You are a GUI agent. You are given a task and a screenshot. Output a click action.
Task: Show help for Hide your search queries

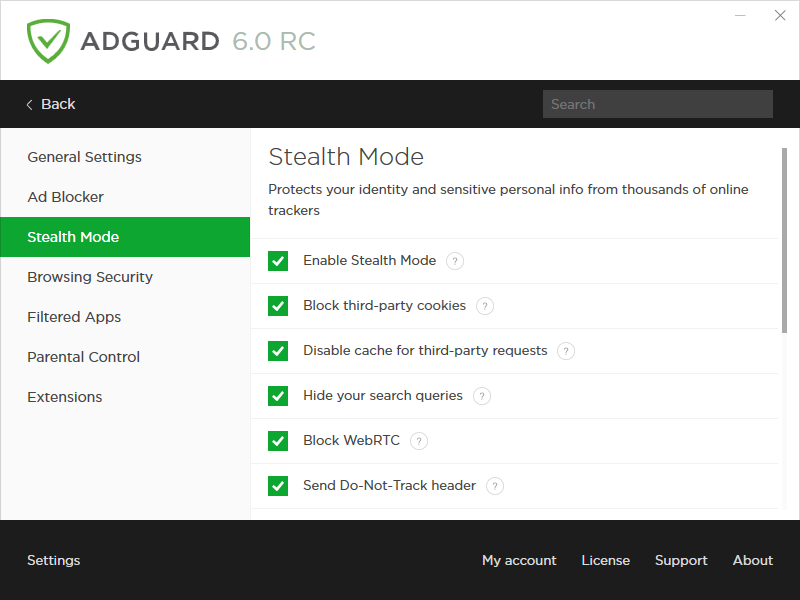(482, 396)
